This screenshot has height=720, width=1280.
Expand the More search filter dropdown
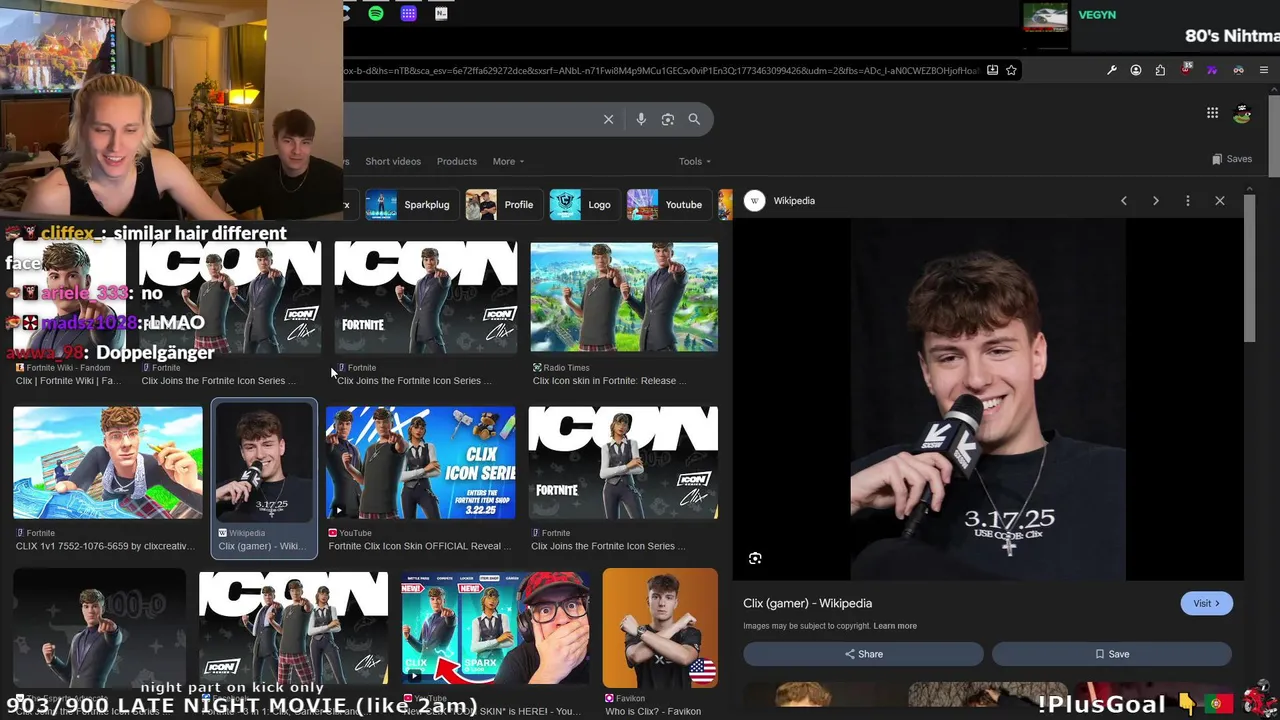point(508,161)
